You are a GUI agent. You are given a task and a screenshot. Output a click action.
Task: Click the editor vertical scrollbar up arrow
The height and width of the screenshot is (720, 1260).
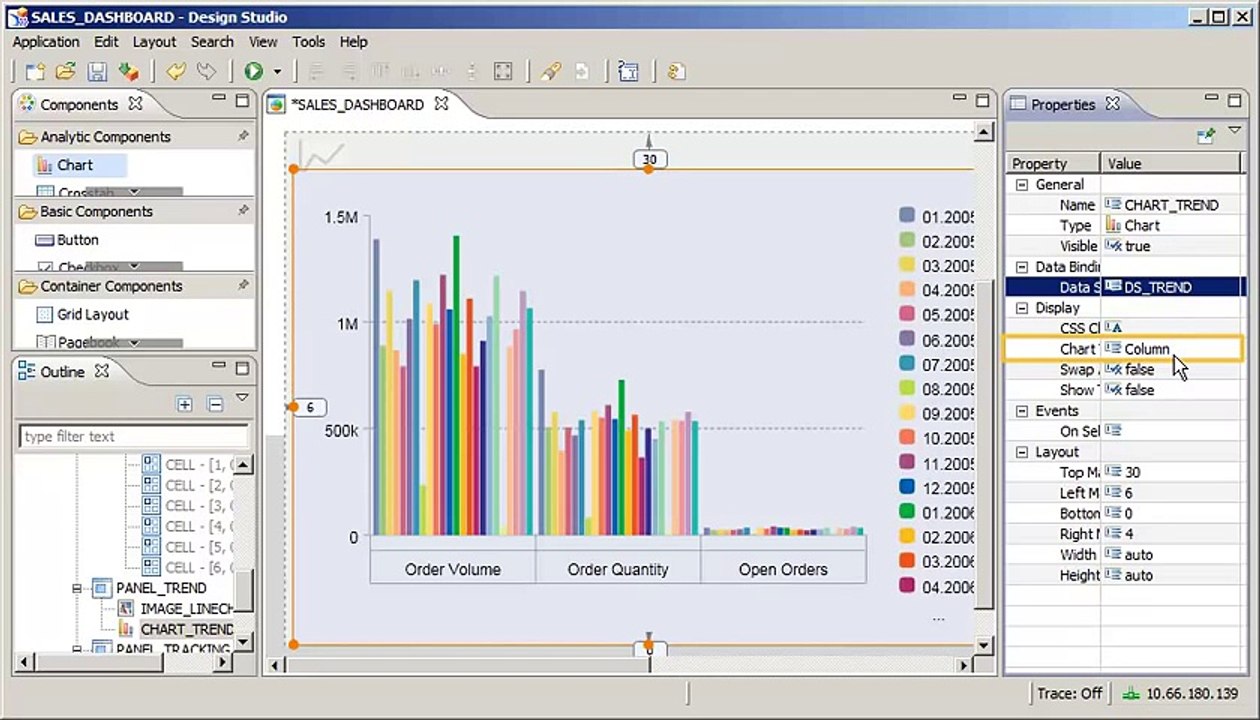click(984, 132)
